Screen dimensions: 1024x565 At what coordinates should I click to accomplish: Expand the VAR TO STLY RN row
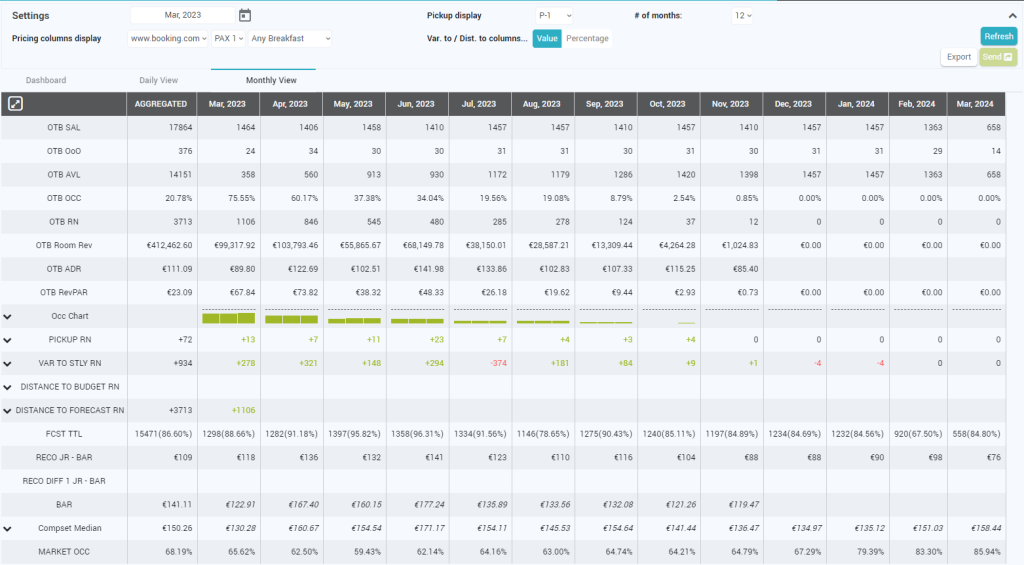pos(7,364)
